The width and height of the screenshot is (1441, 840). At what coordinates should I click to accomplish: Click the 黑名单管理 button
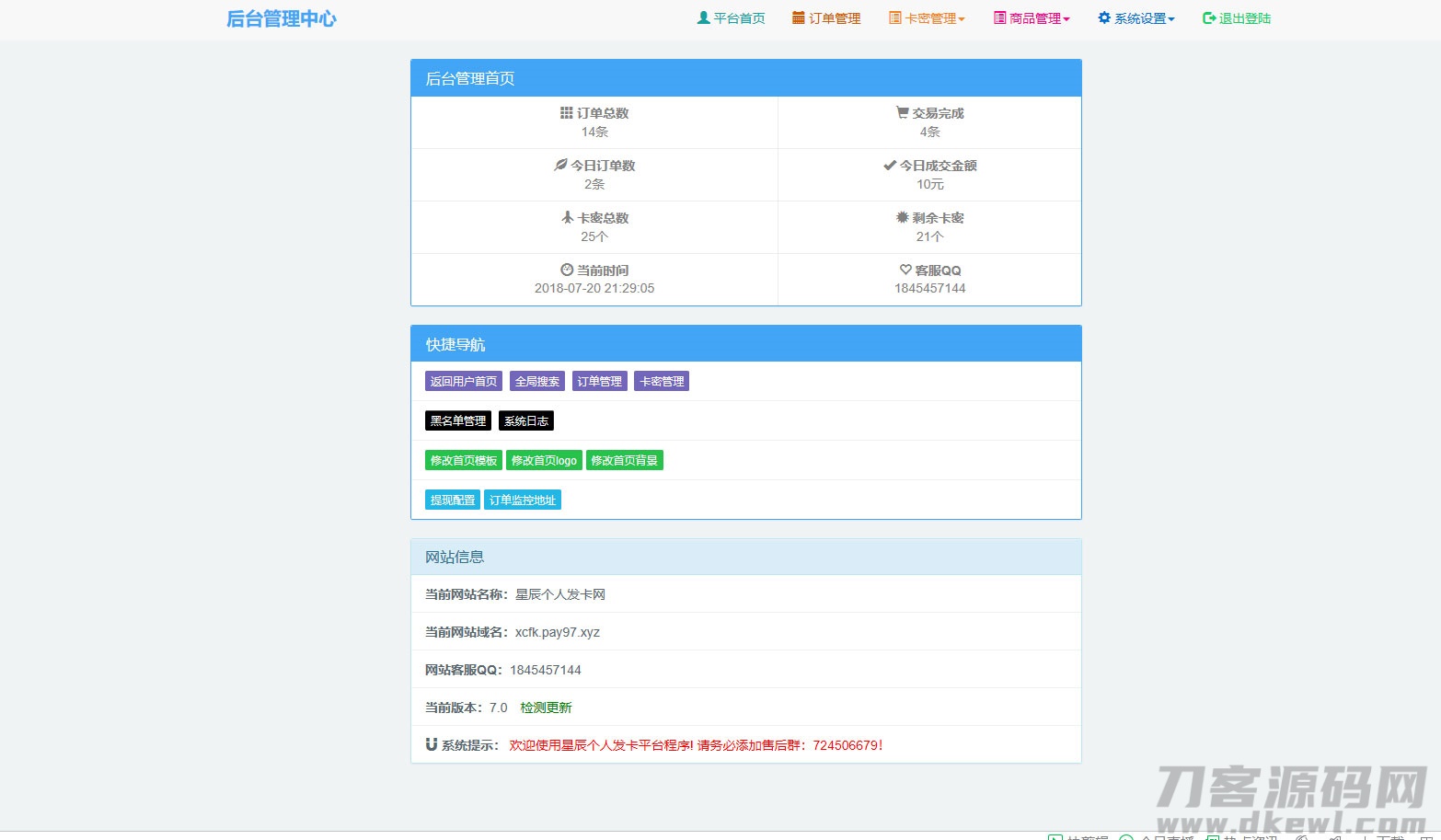tap(457, 420)
